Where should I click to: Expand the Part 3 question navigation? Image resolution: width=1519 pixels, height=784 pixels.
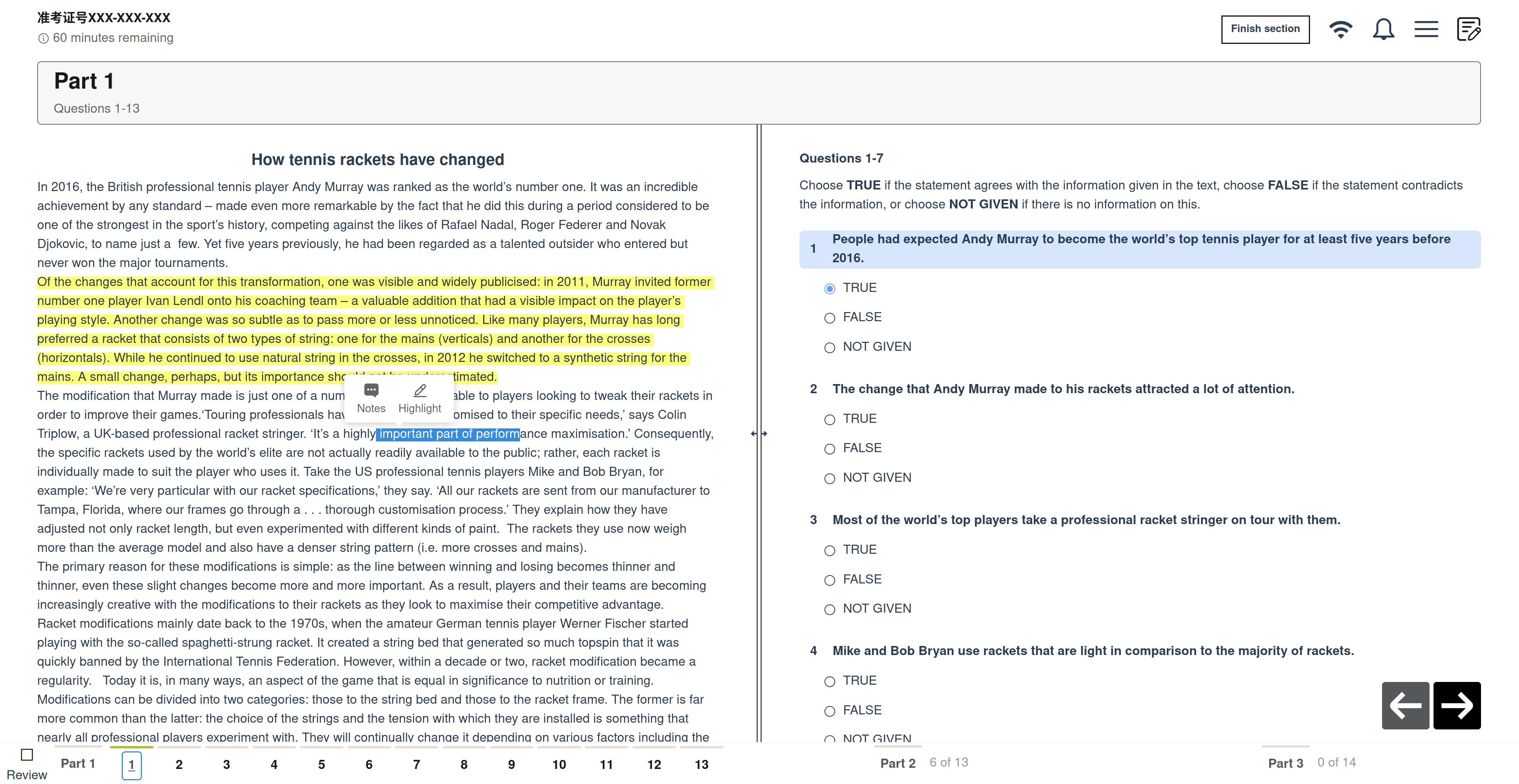1285,763
